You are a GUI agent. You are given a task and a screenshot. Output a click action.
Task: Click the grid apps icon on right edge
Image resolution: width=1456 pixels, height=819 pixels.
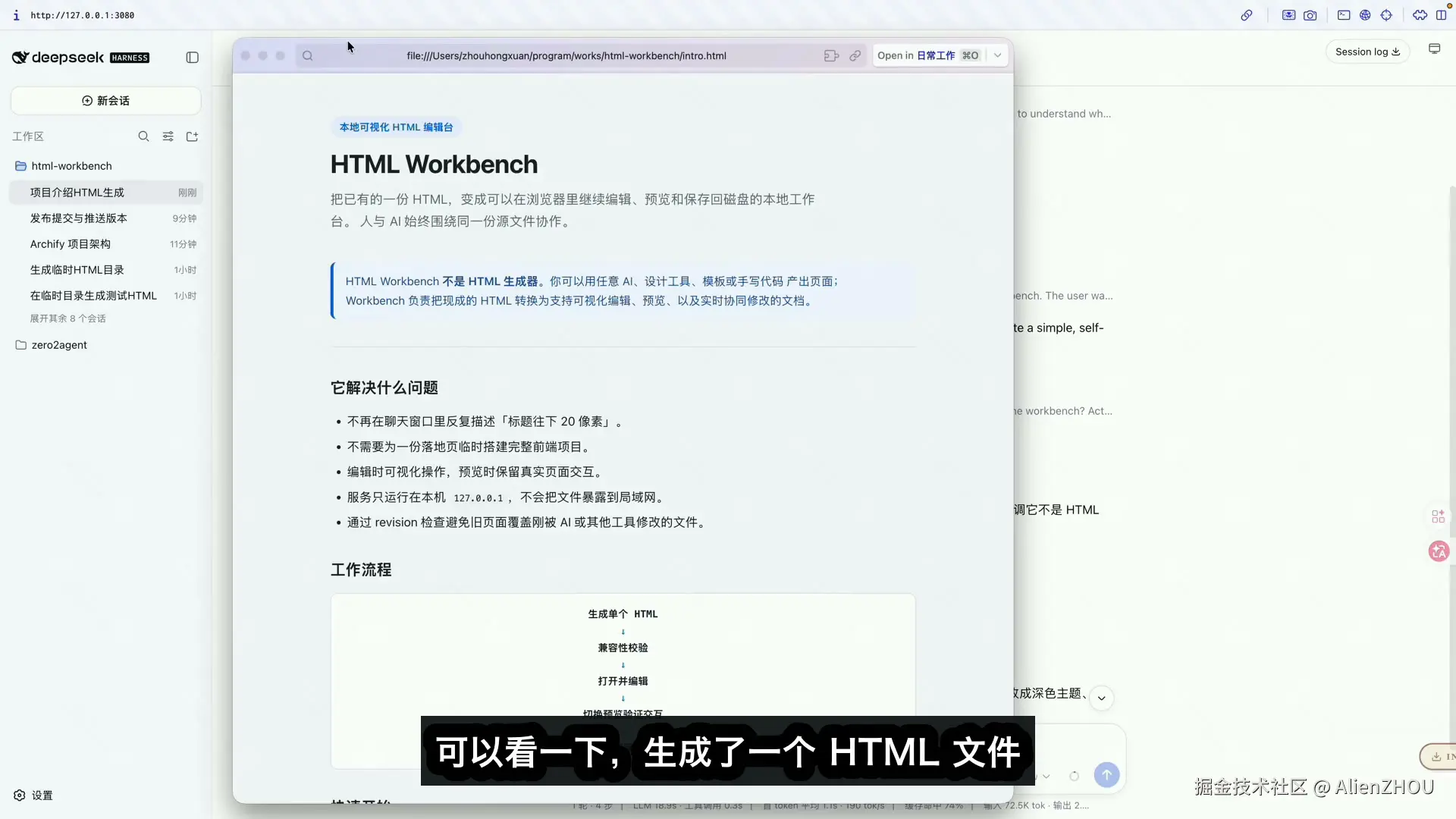pos(1439,516)
